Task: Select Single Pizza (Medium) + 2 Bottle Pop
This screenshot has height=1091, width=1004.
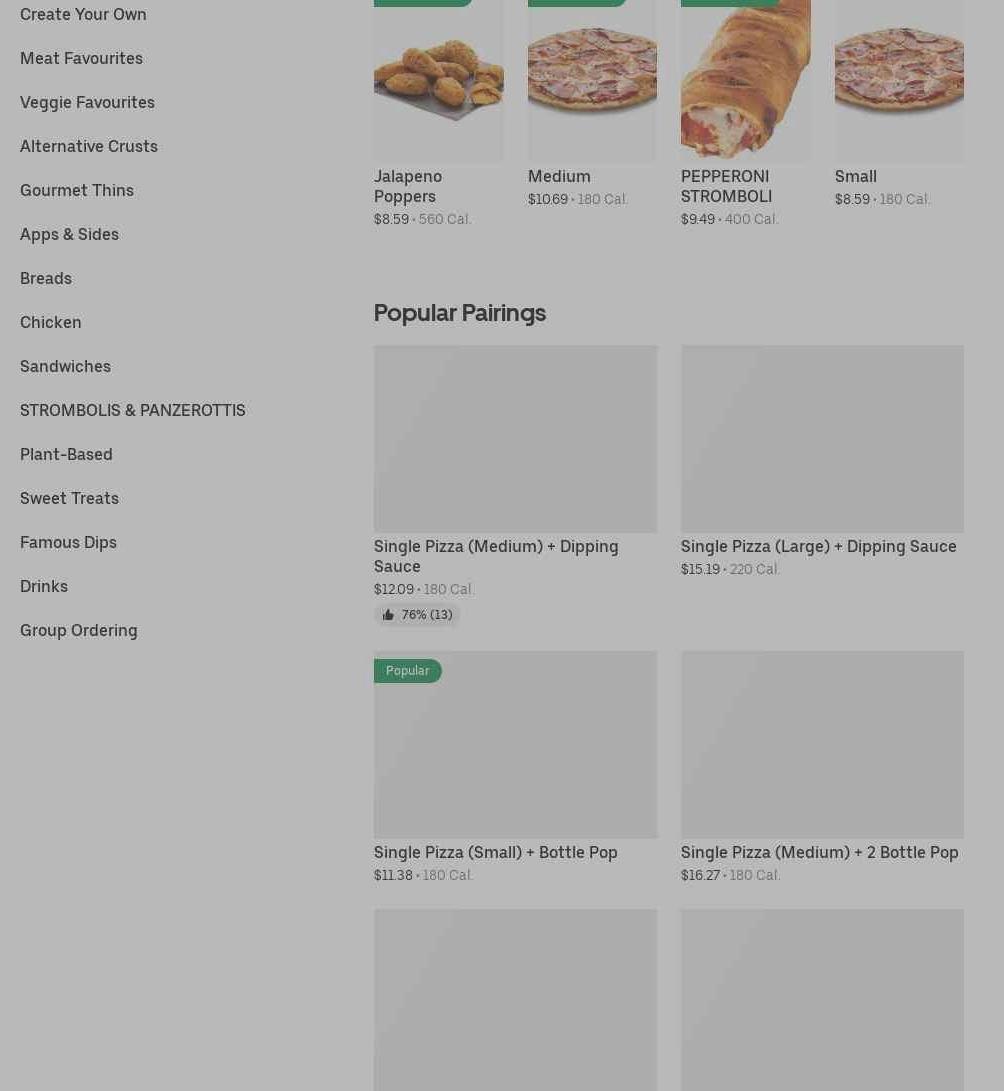Action: pyautogui.click(x=819, y=852)
